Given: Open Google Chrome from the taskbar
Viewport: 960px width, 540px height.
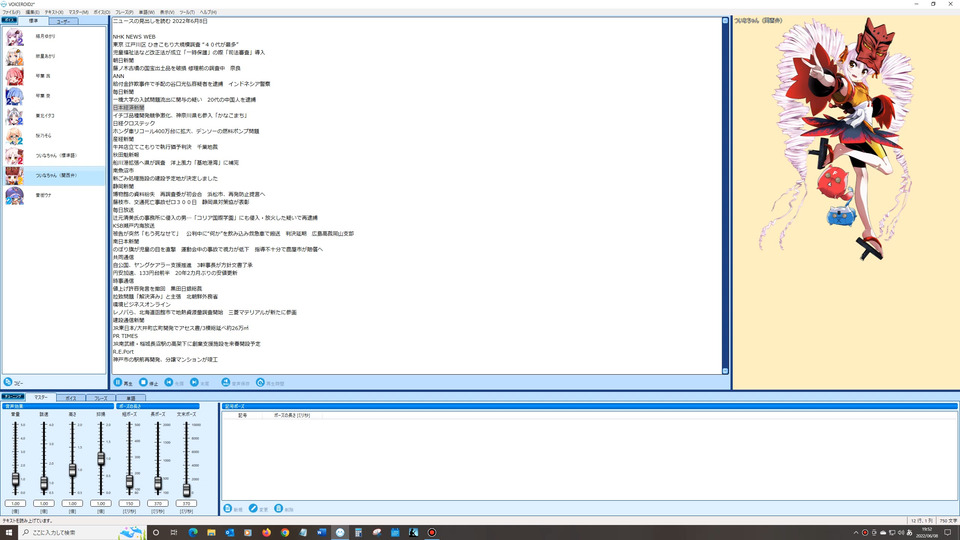Looking at the screenshot, I should point(285,532).
